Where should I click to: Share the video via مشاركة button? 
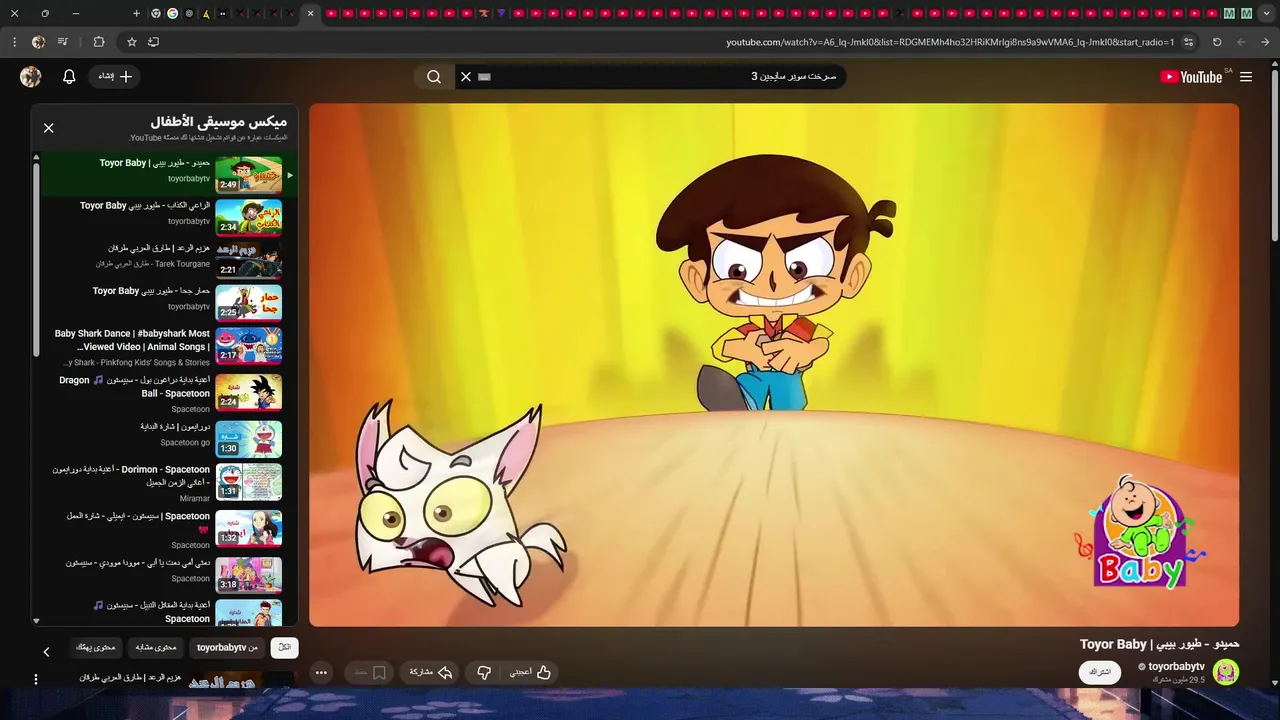(431, 673)
